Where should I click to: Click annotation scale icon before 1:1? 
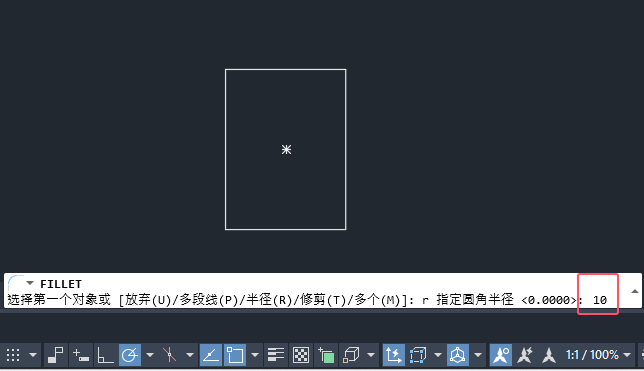549,355
